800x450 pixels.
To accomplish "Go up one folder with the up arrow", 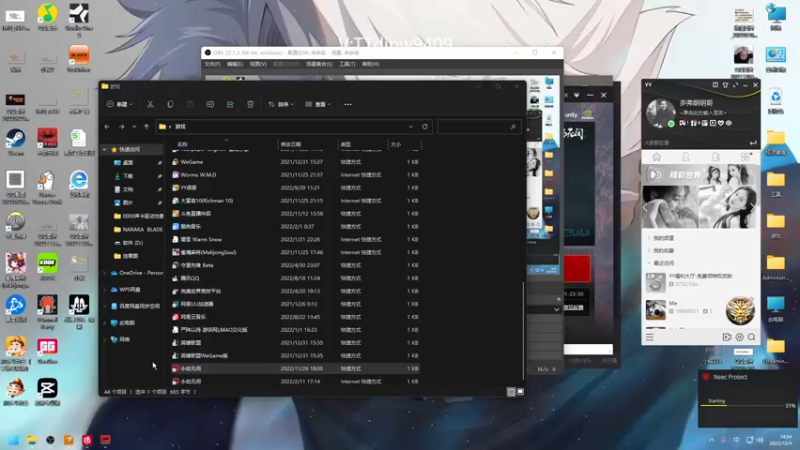I will 146,127.
